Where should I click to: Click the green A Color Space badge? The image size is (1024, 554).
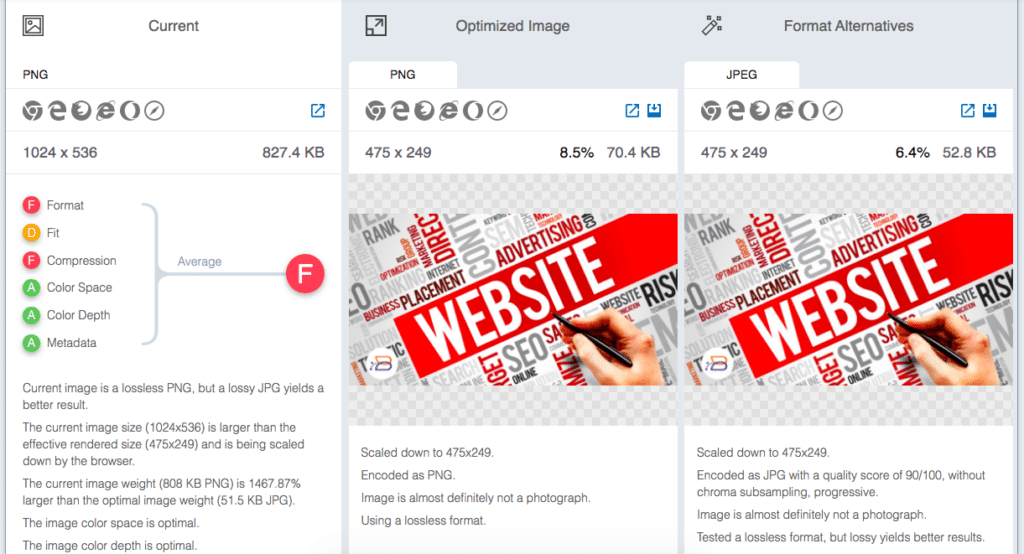pos(31,287)
